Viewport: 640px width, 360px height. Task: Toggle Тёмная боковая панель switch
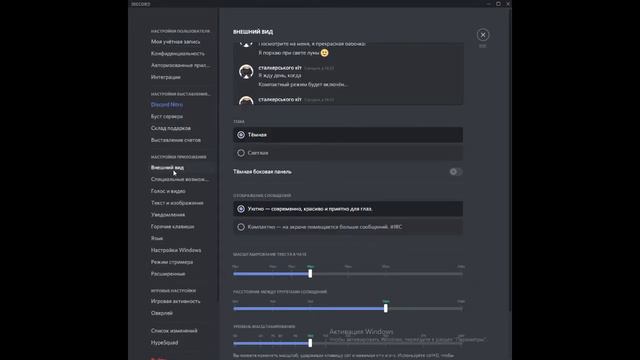tap(456, 172)
